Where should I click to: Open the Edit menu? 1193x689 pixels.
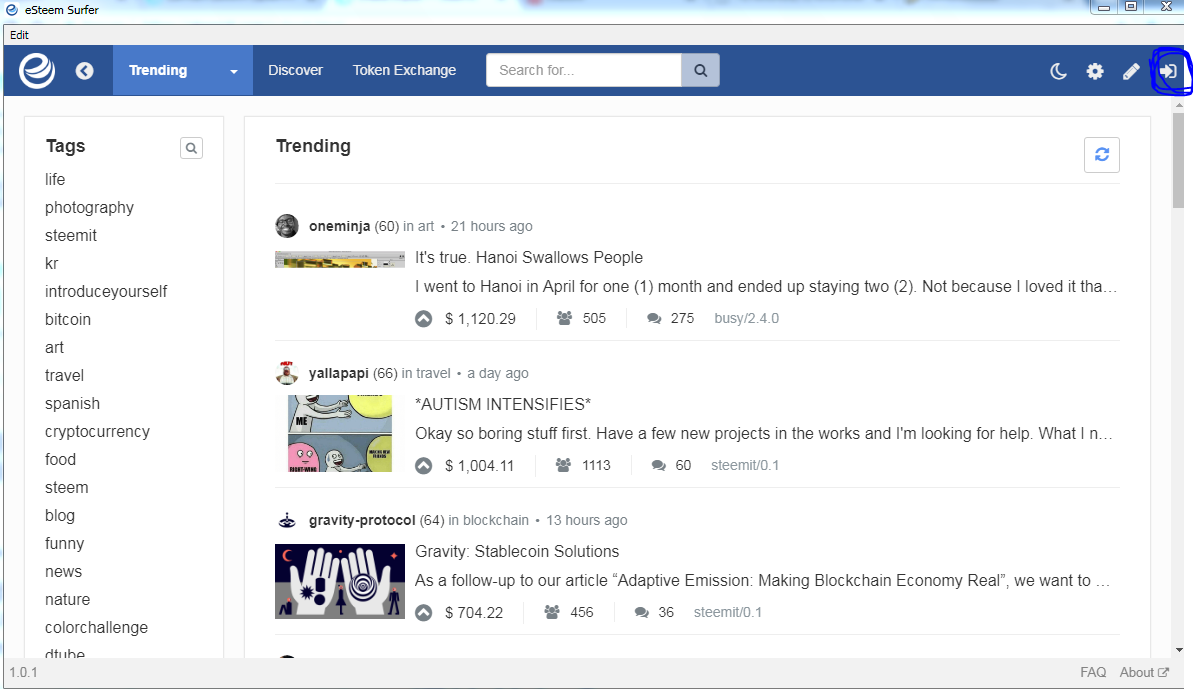(x=19, y=35)
